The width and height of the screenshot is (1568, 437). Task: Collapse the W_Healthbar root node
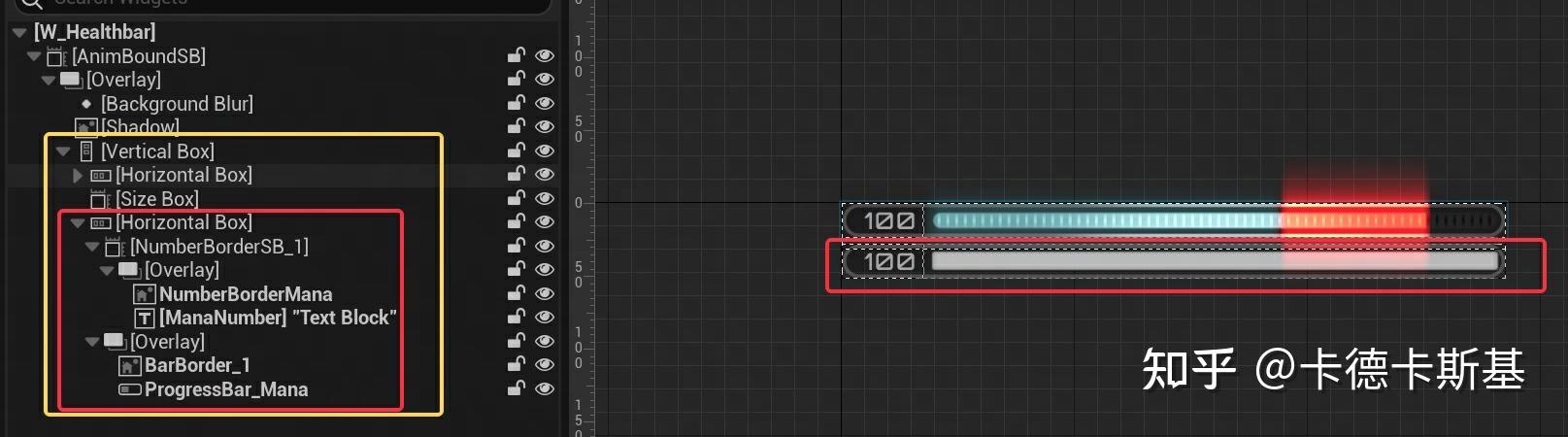point(19,33)
